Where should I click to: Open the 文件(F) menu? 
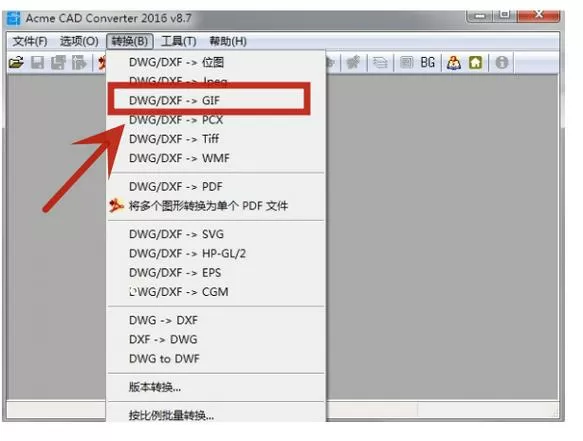coord(30,41)
